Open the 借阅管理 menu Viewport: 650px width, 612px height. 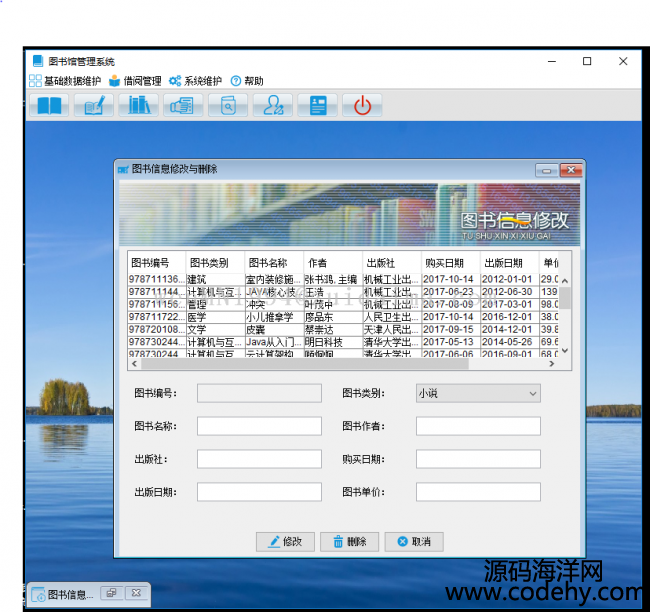(x=136, y=81)
